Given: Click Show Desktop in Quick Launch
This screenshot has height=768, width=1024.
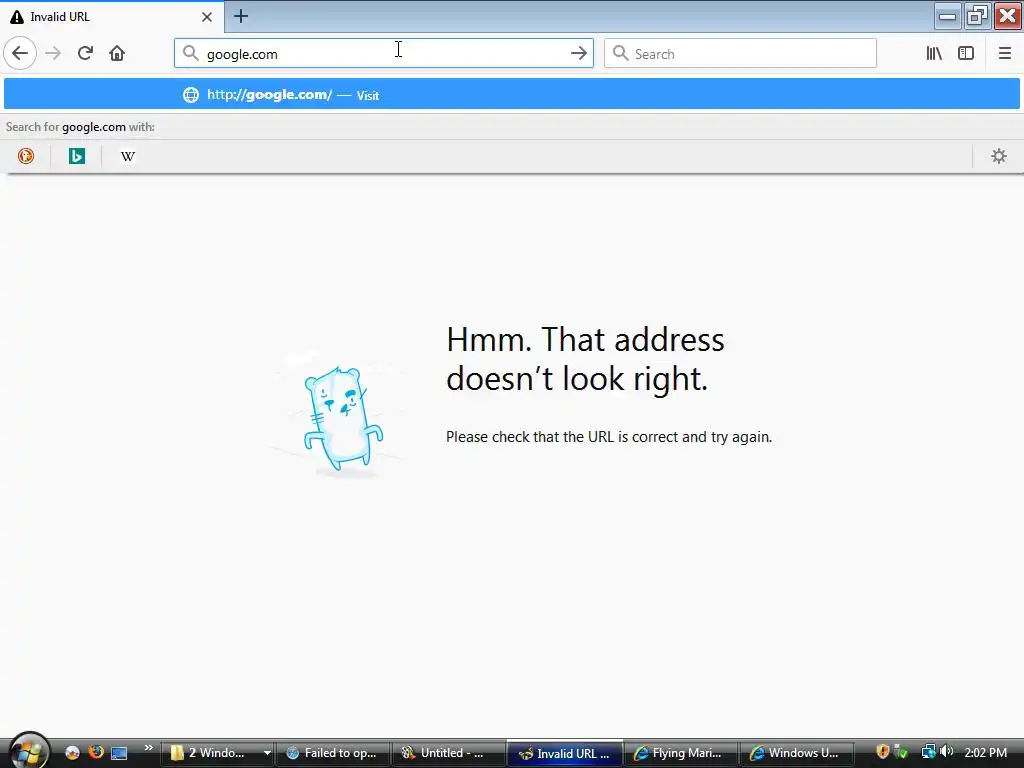Looking at the screenshot, I should [x=119, y=752].
